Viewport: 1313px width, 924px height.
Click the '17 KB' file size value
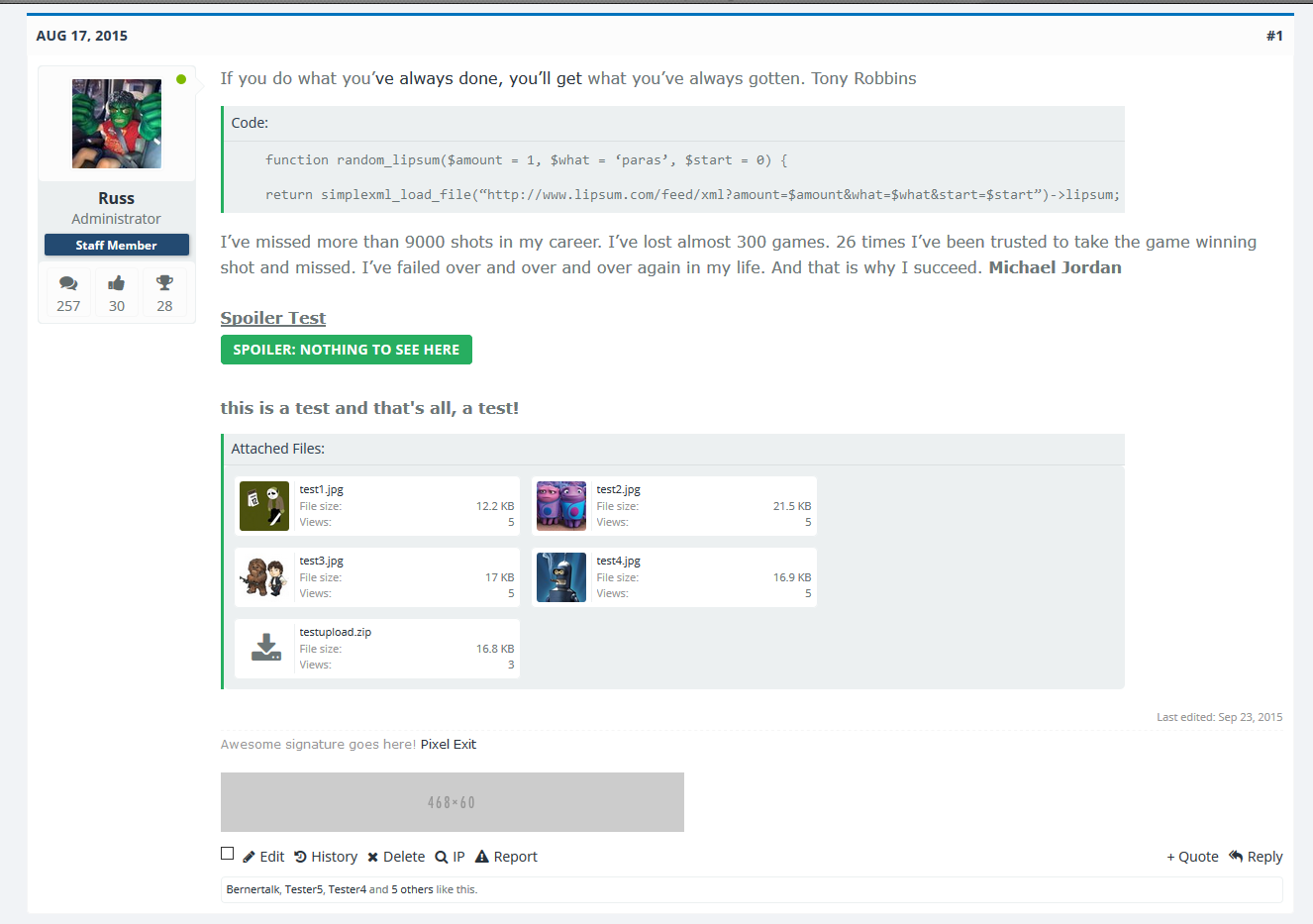[500, 577]
